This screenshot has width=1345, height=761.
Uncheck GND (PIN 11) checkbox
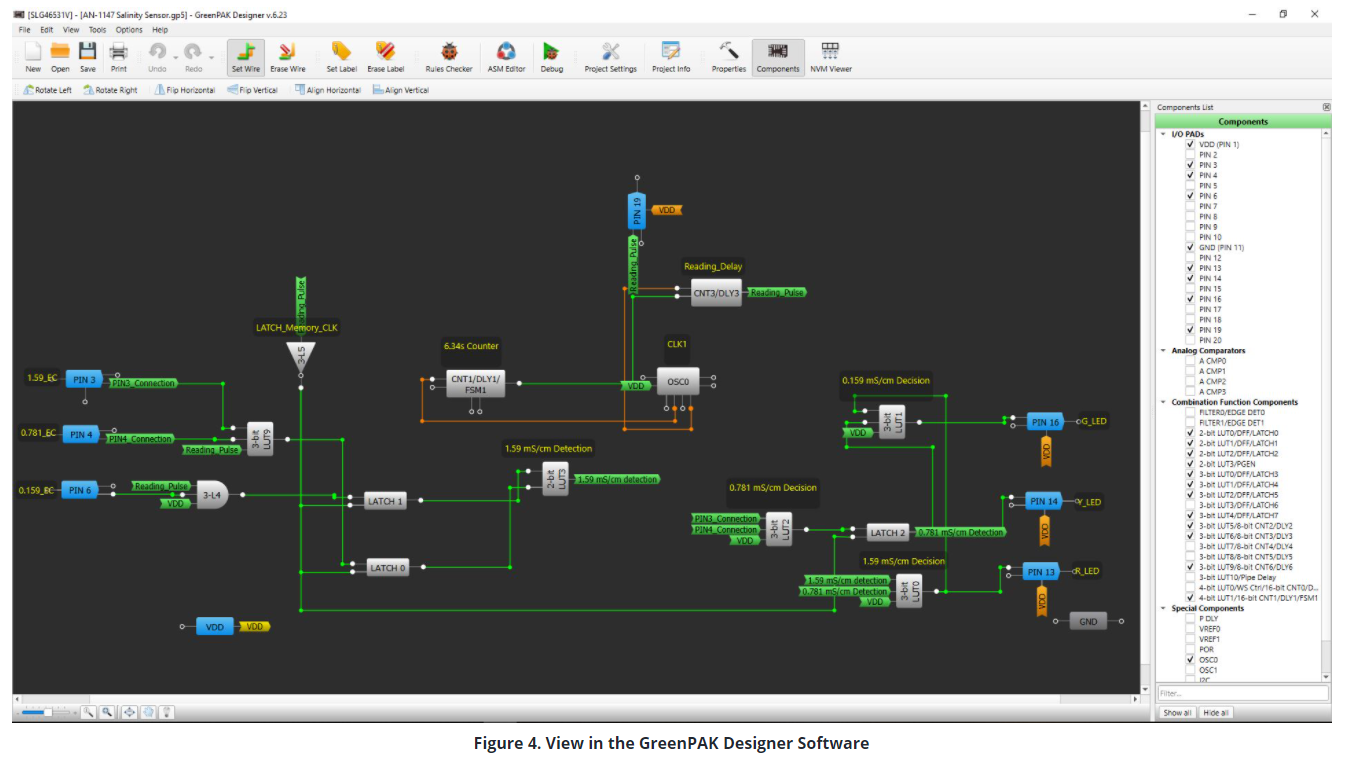1190,247
